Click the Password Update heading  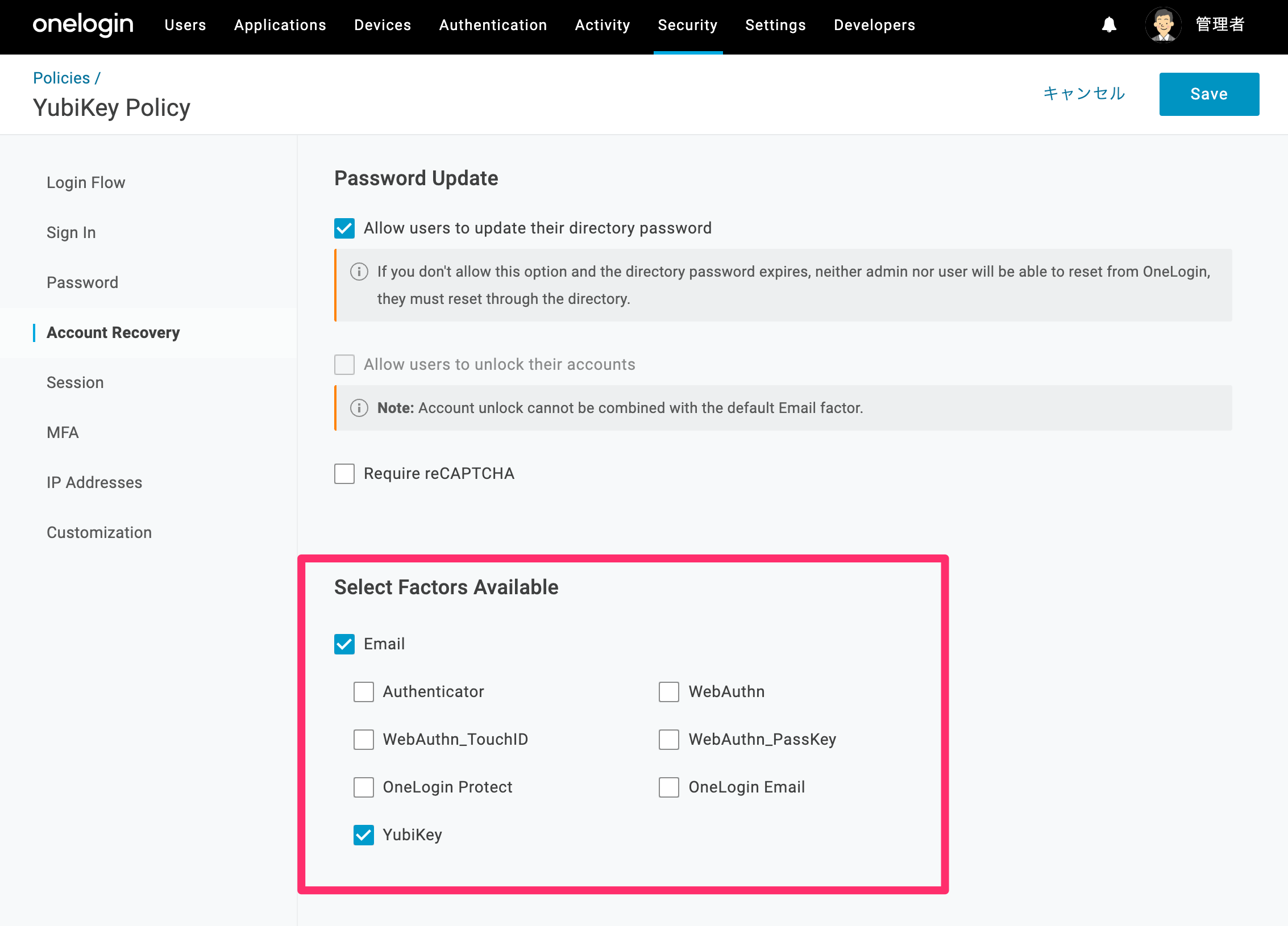416,178
